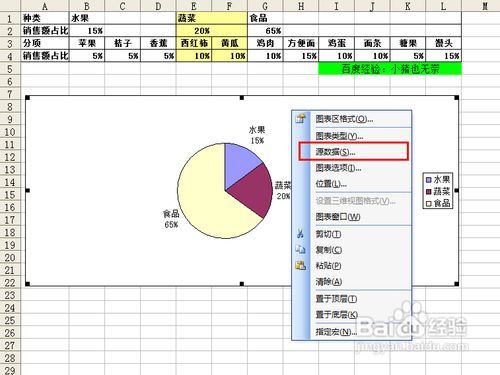Click 位置(L) in context menu
This screenshot has height=375, width=500.
331,184
